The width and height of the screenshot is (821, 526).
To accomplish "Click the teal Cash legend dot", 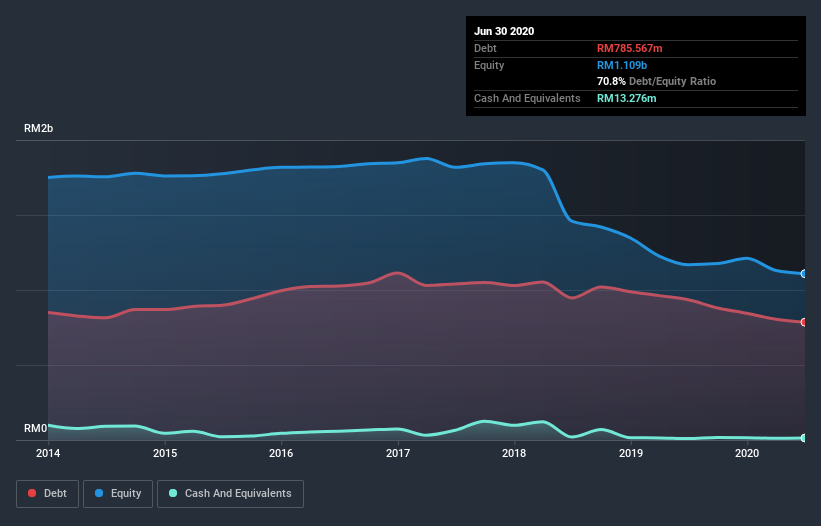I will 173,493.
